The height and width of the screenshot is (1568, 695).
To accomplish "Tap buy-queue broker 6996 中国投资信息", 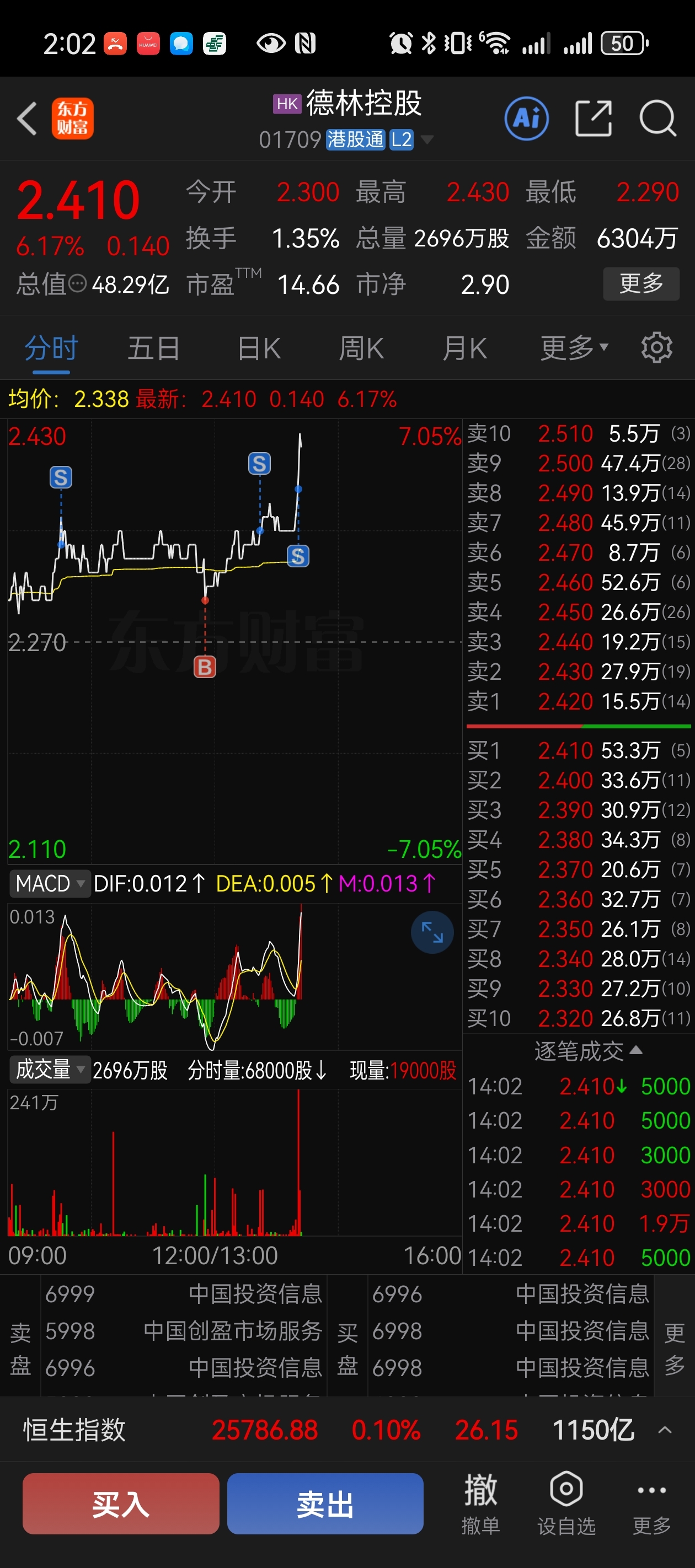I will (x=510, y=1293).
